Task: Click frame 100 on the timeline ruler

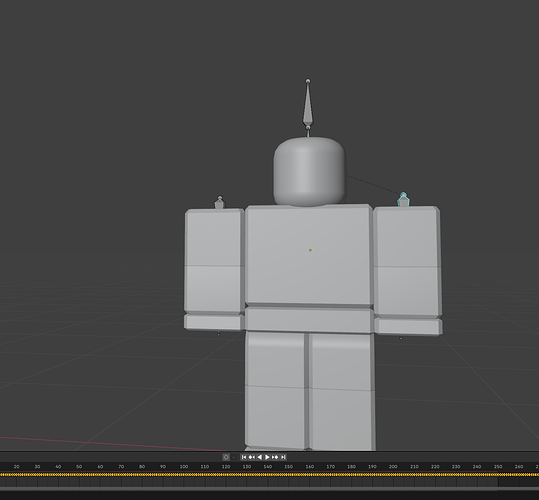Action: pyautogui.click(x=184, y=467)
